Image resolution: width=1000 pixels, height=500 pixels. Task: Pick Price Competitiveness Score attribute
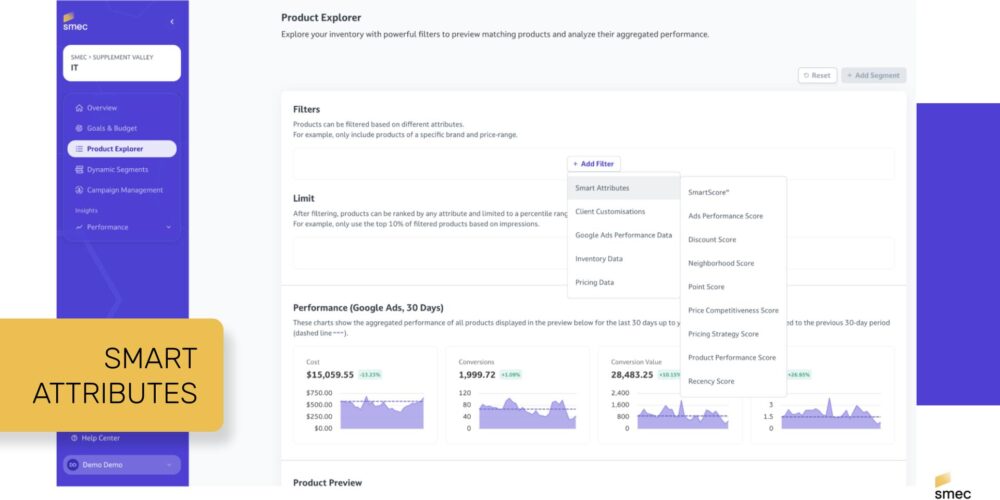pyautogui.click(x=733, y=311)
